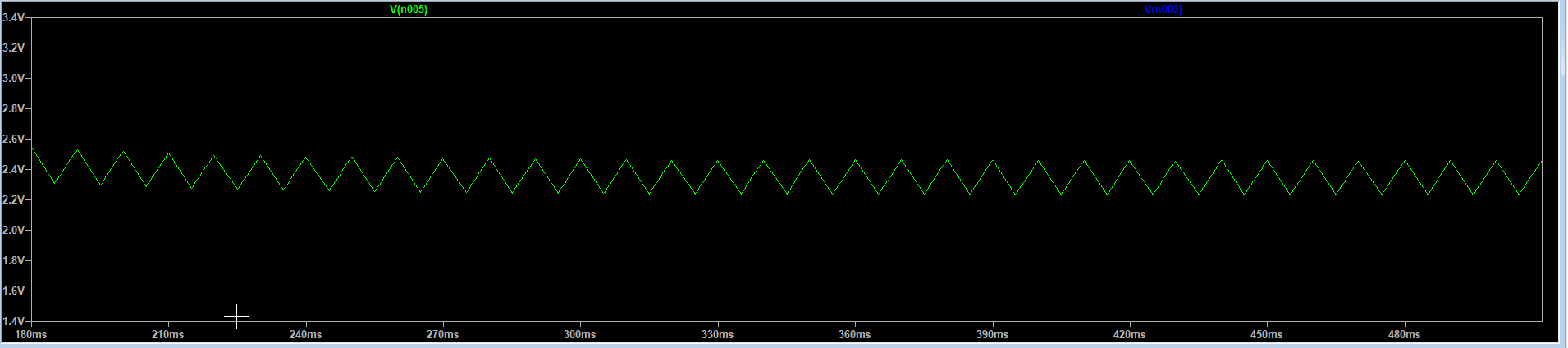
Task: Click the 1.4V label at axis bottom
Action: point(14,321)
